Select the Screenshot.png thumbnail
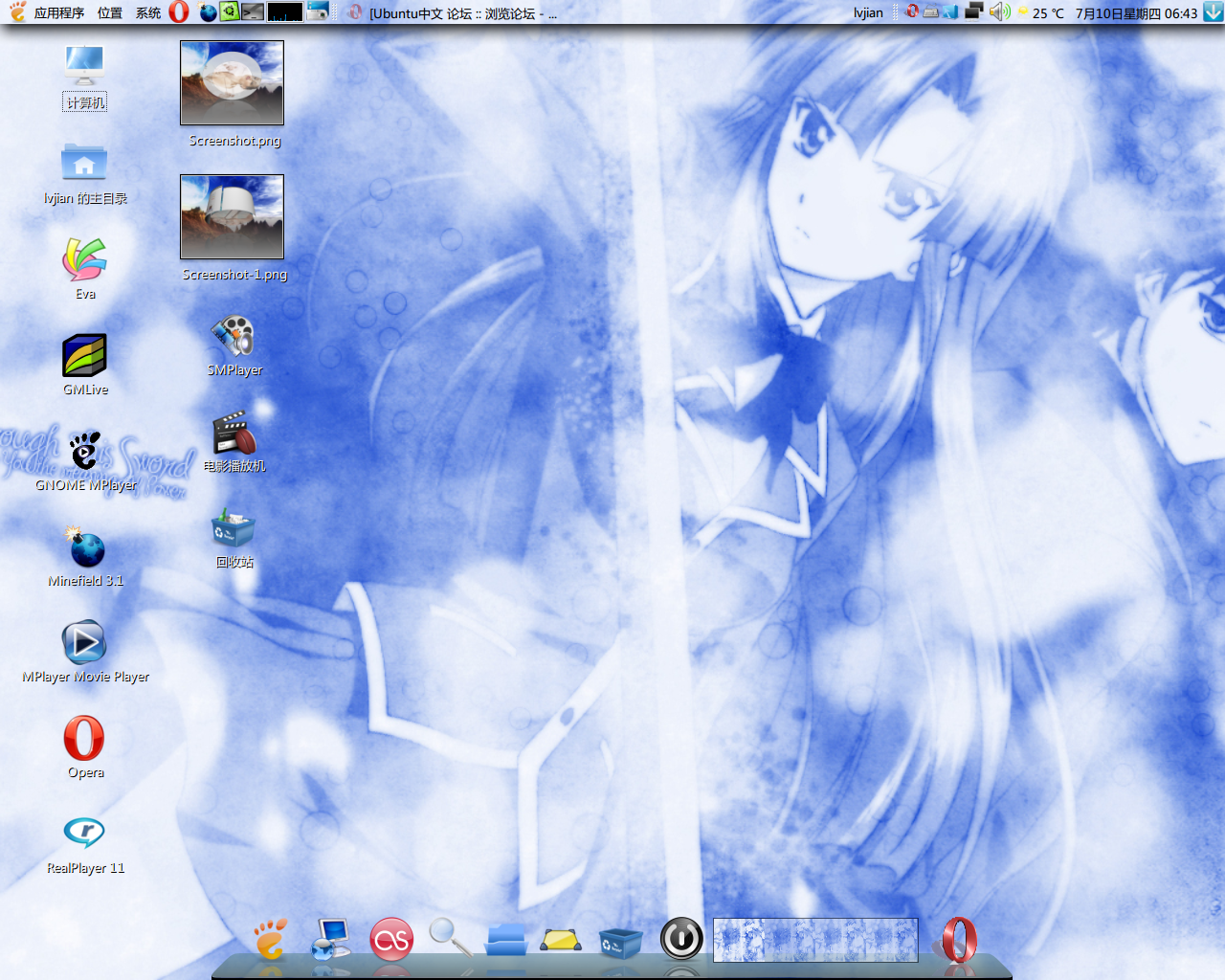1225x980 pixels. tap(232, 83)
